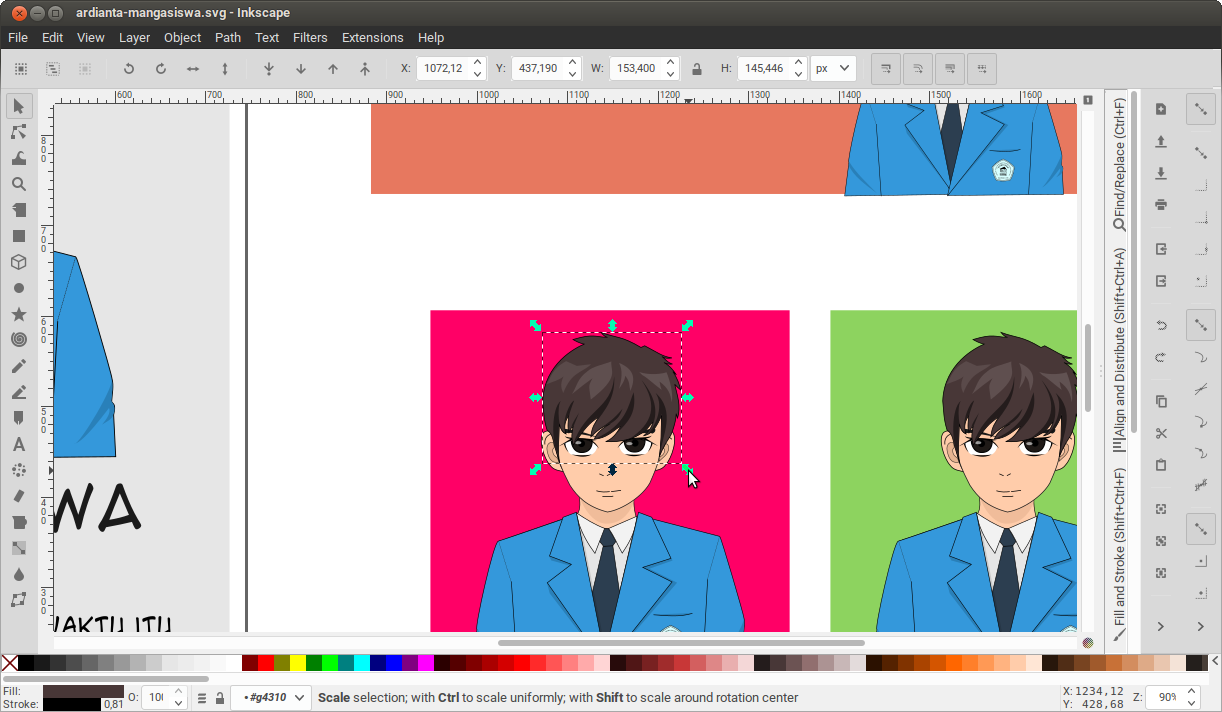1222x712 pixels.
Task: Toggle the width/height aspect ratio lock
Action: pos(696,68)
